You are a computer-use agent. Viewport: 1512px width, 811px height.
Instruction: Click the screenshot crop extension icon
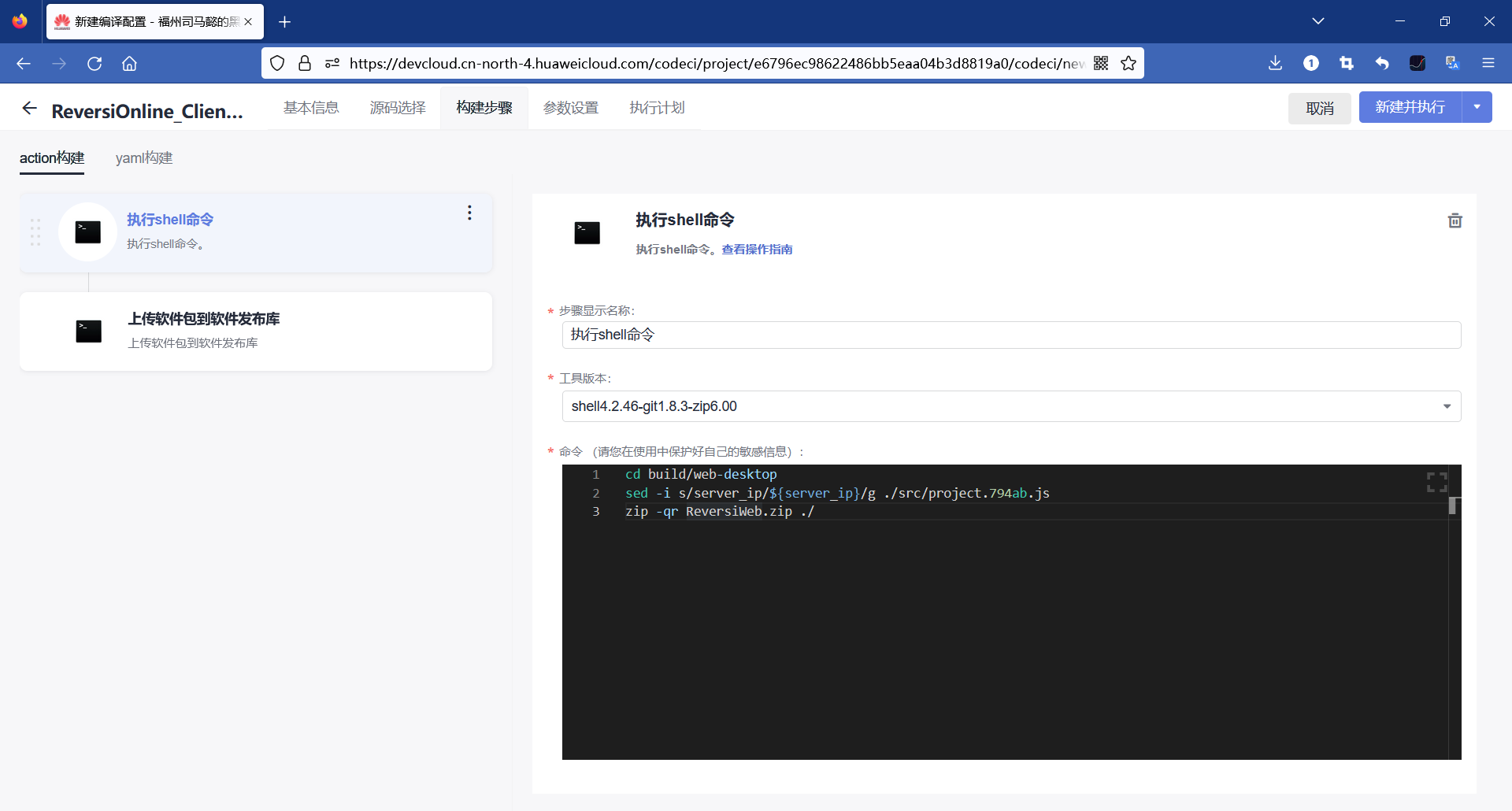pyautogui.click(x=1347, y=63)
